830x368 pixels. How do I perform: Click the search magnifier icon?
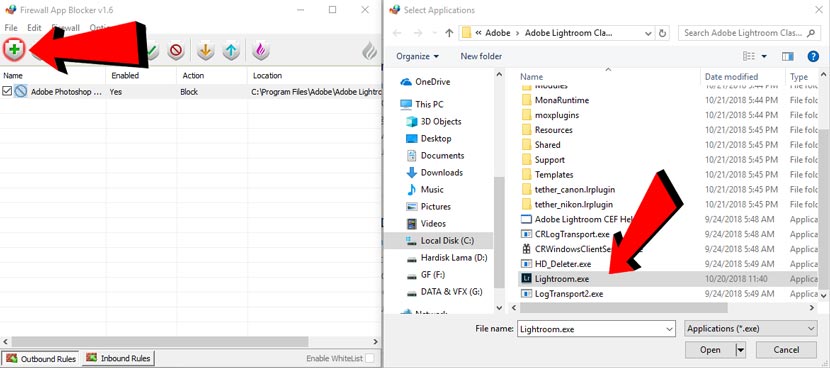[x=810, y=33]
